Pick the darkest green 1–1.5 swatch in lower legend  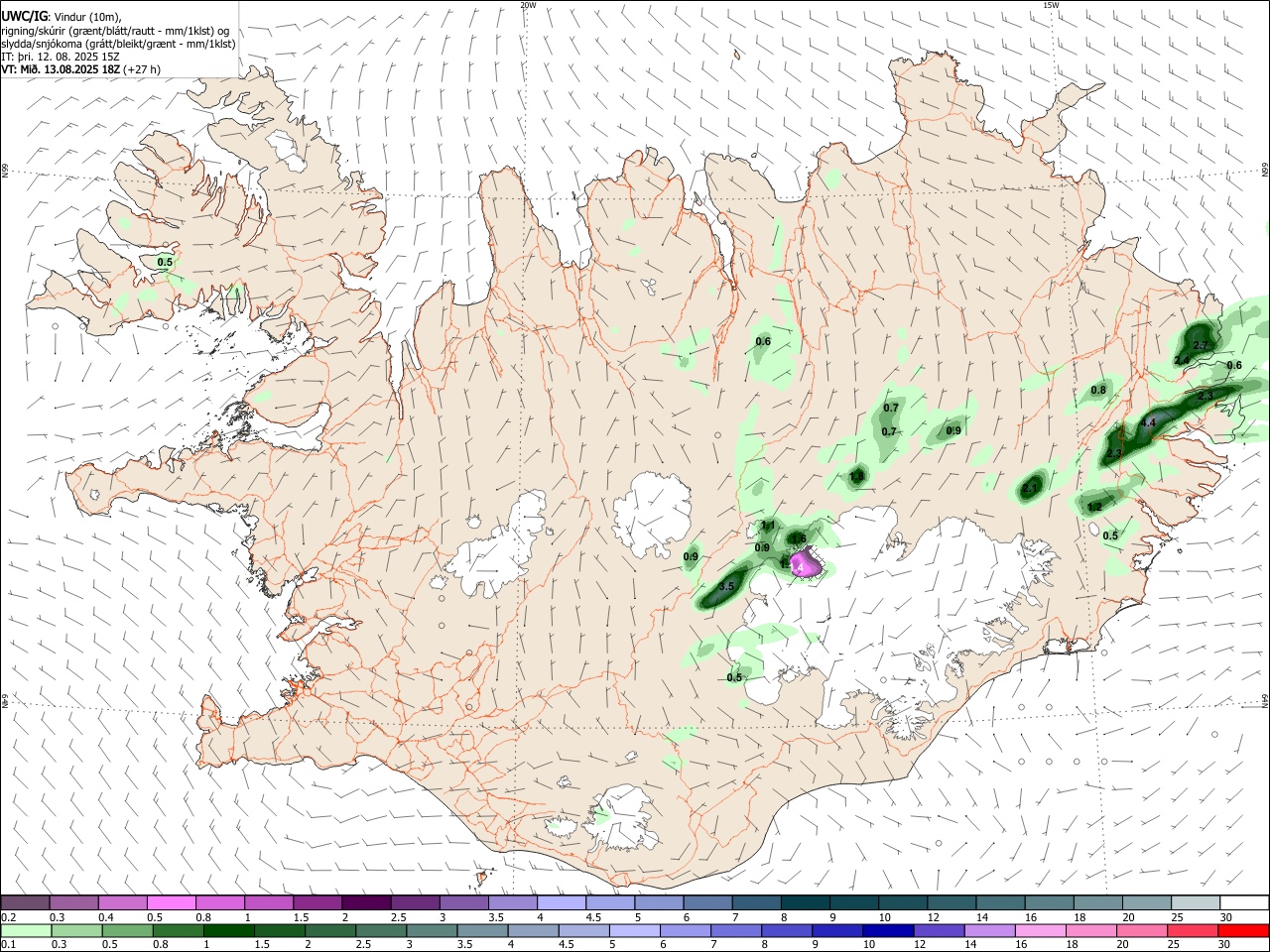click(x=228, y=930)
